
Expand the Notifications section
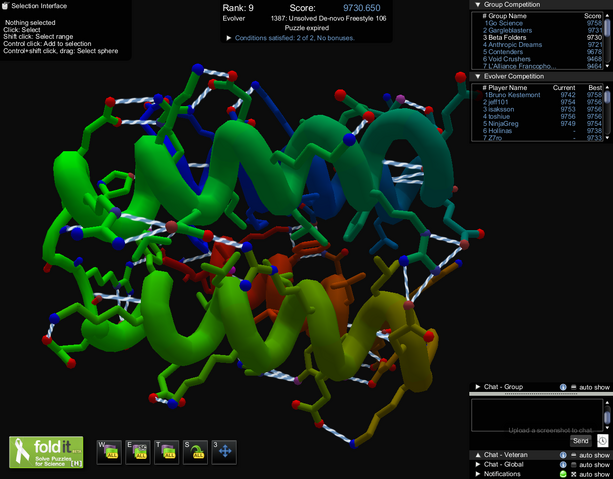click(477, 474)
